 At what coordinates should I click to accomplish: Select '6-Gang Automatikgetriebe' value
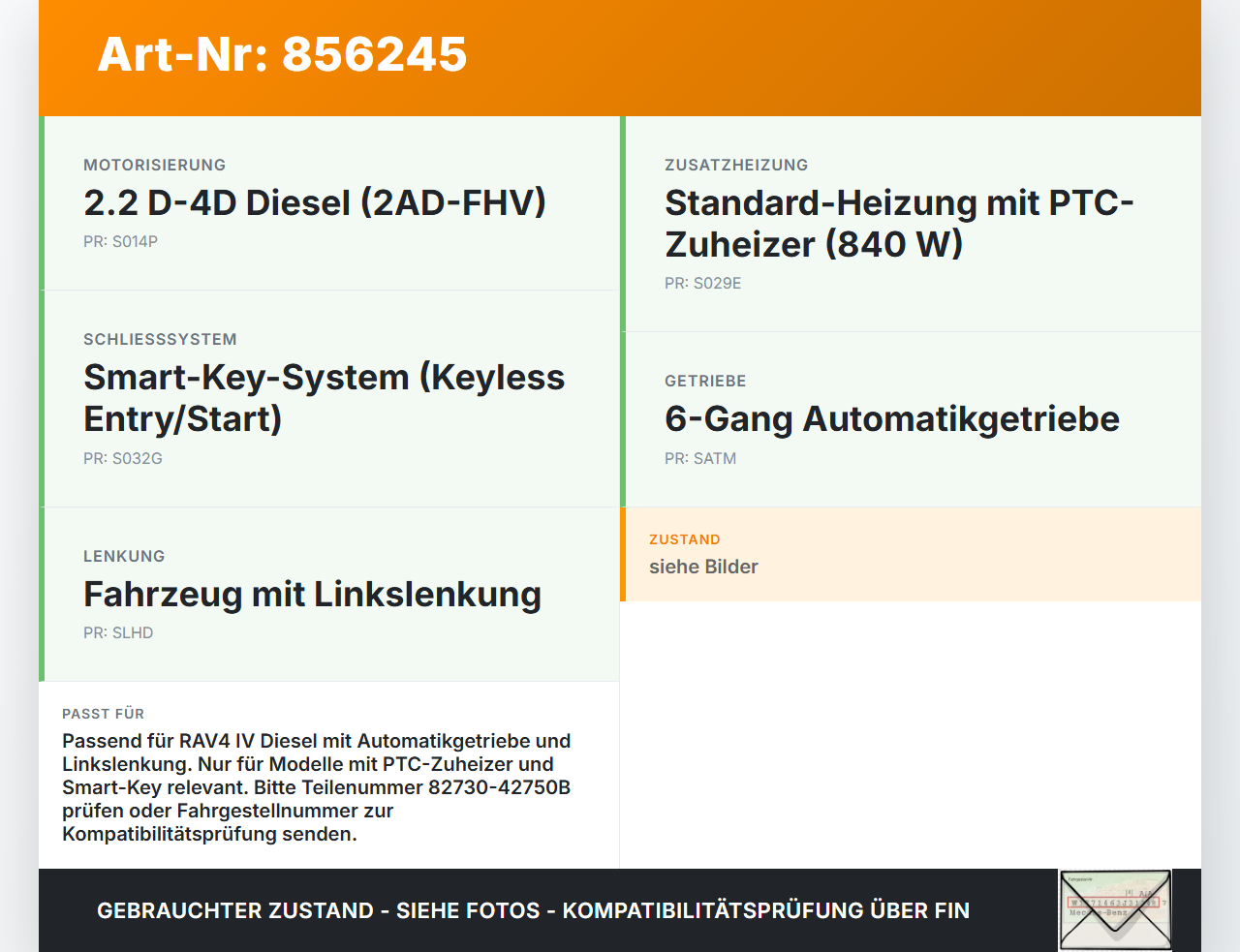[x=892, y=418]
